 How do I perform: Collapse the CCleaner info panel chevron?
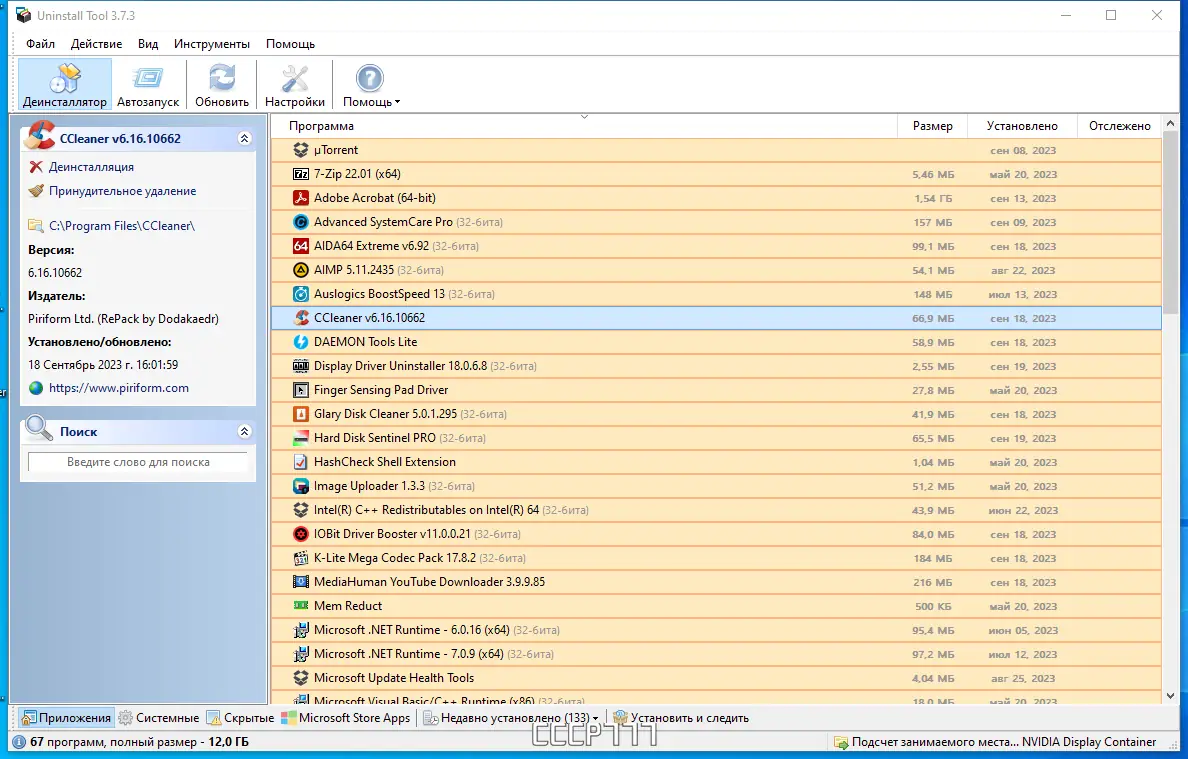(244, 138)
